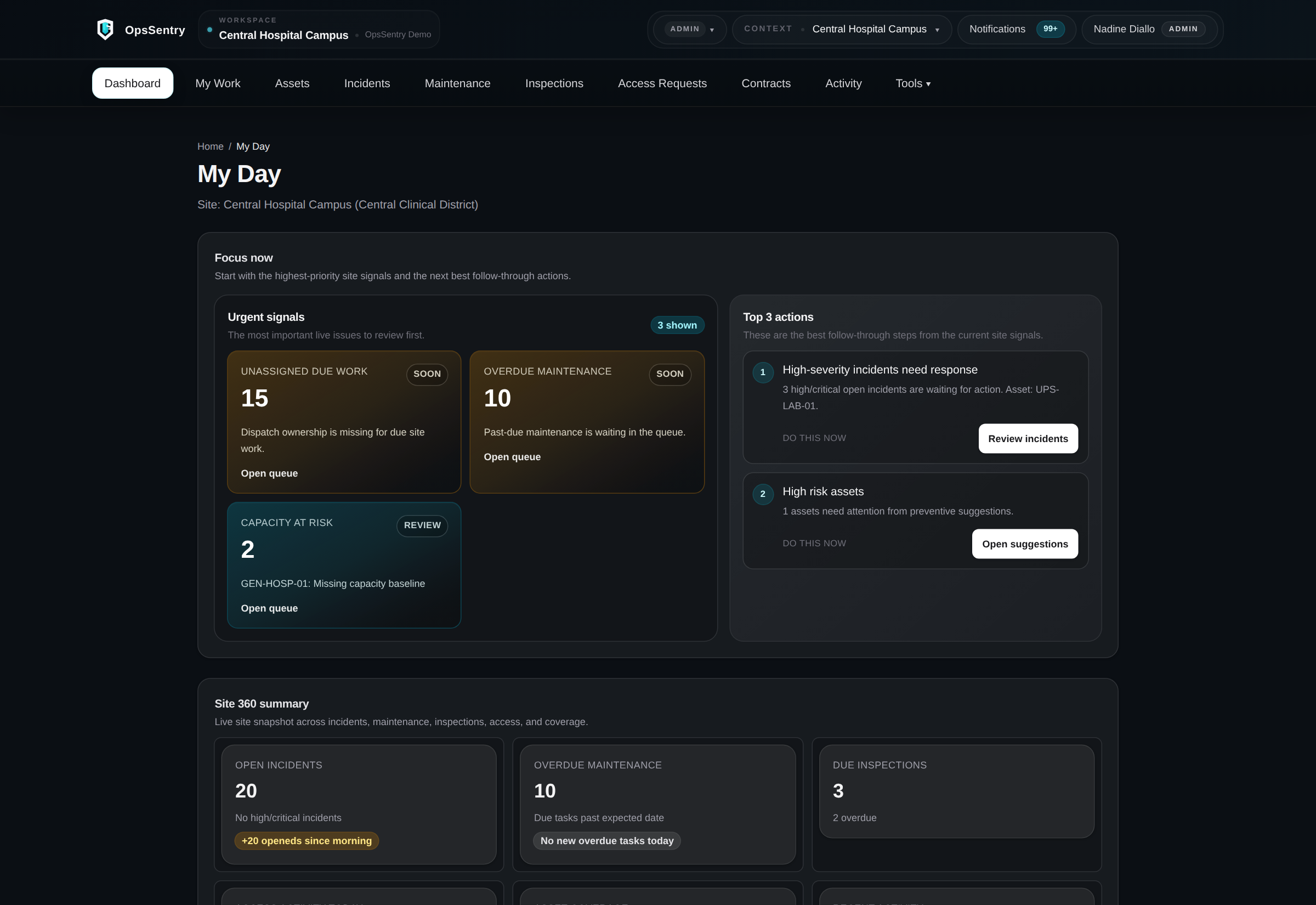Click the OpsSentry shield logo icon

point(105,30)
